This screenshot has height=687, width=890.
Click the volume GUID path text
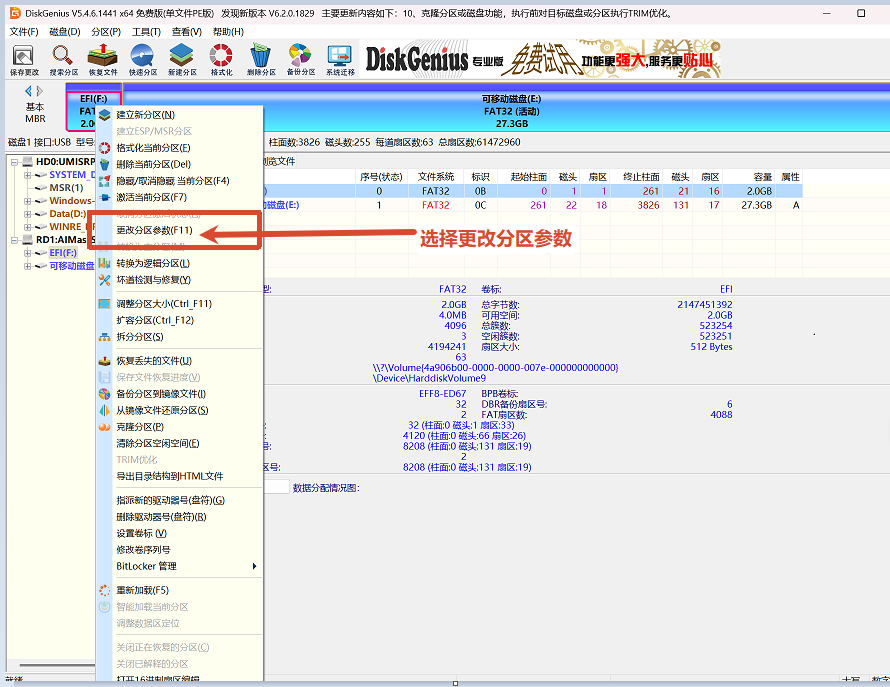(496, 367)
